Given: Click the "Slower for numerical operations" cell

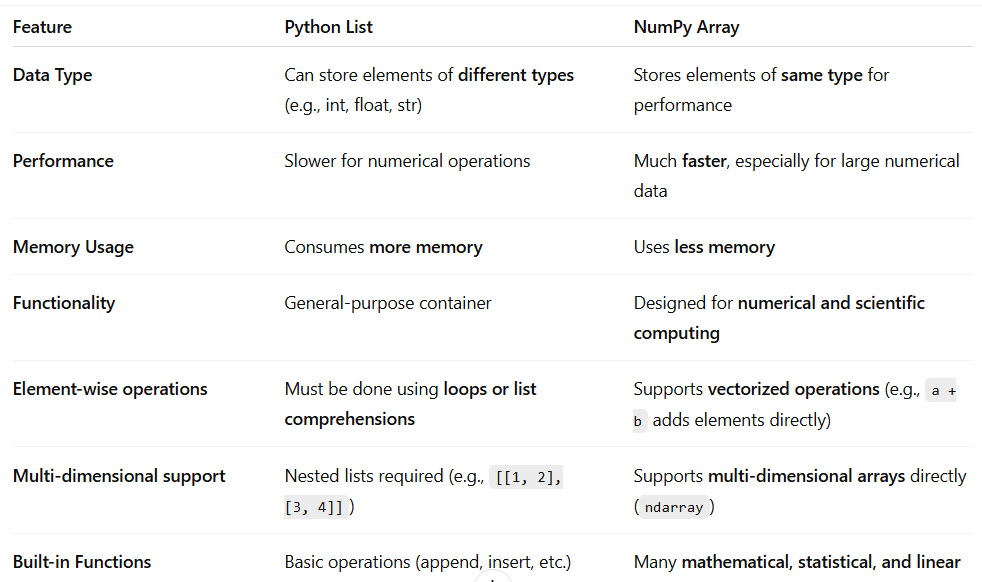Looking at the screenshot, I should point(407,161).
